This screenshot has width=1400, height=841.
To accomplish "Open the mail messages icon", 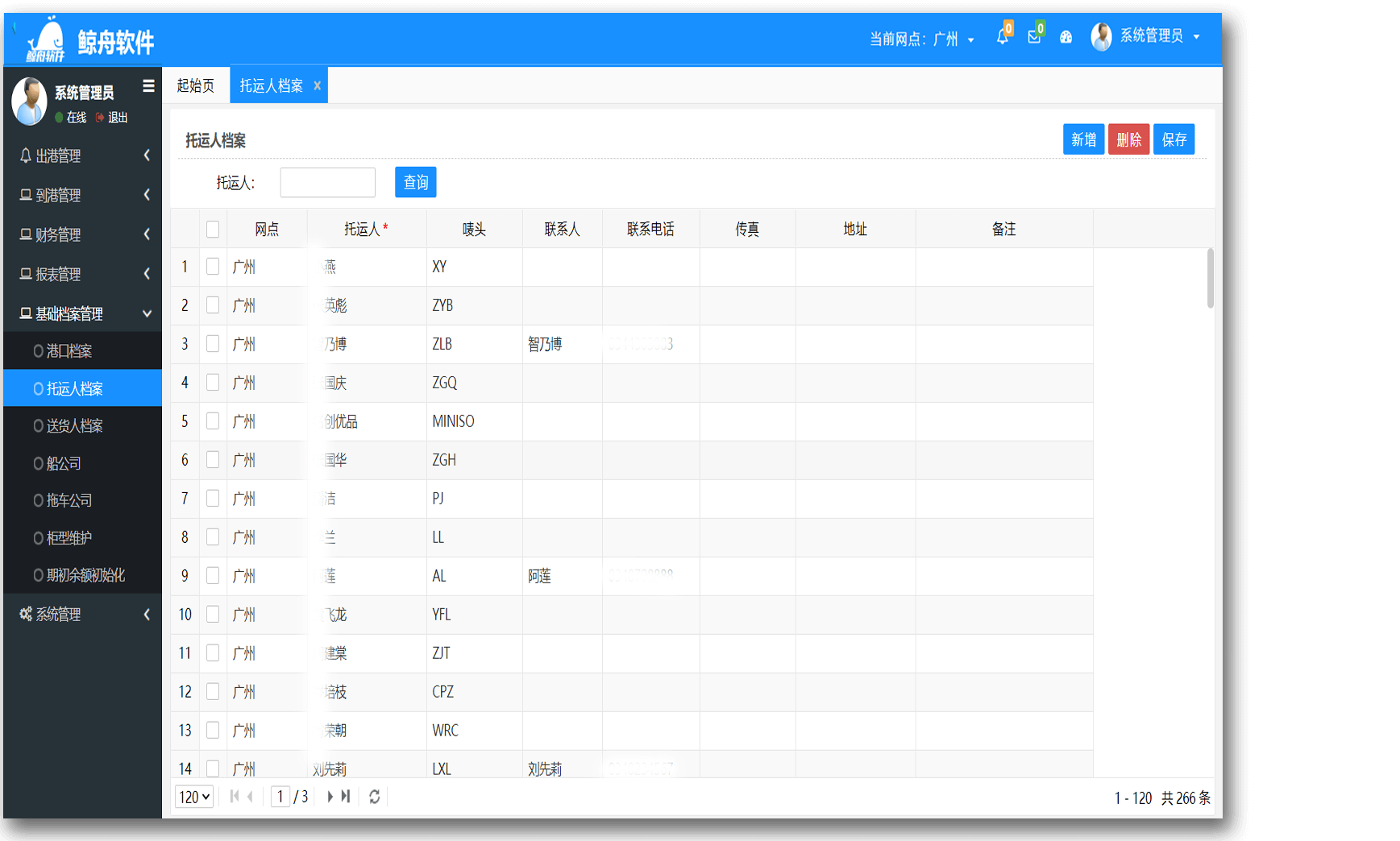I will [1034, 37].
